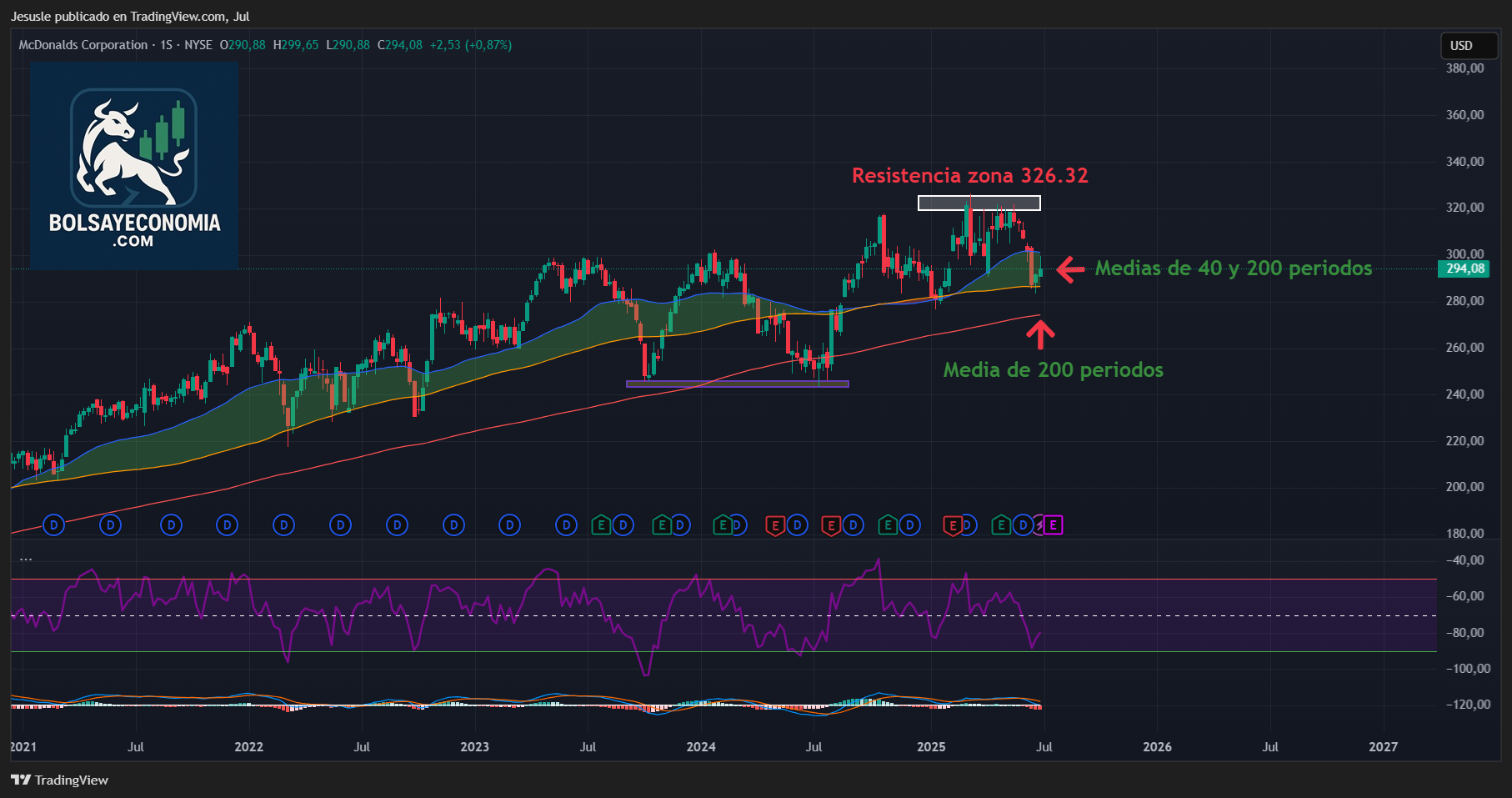Click the dividend marker just before Jul 2024
Screen dimensions: 1512x798
coord(798,525)
